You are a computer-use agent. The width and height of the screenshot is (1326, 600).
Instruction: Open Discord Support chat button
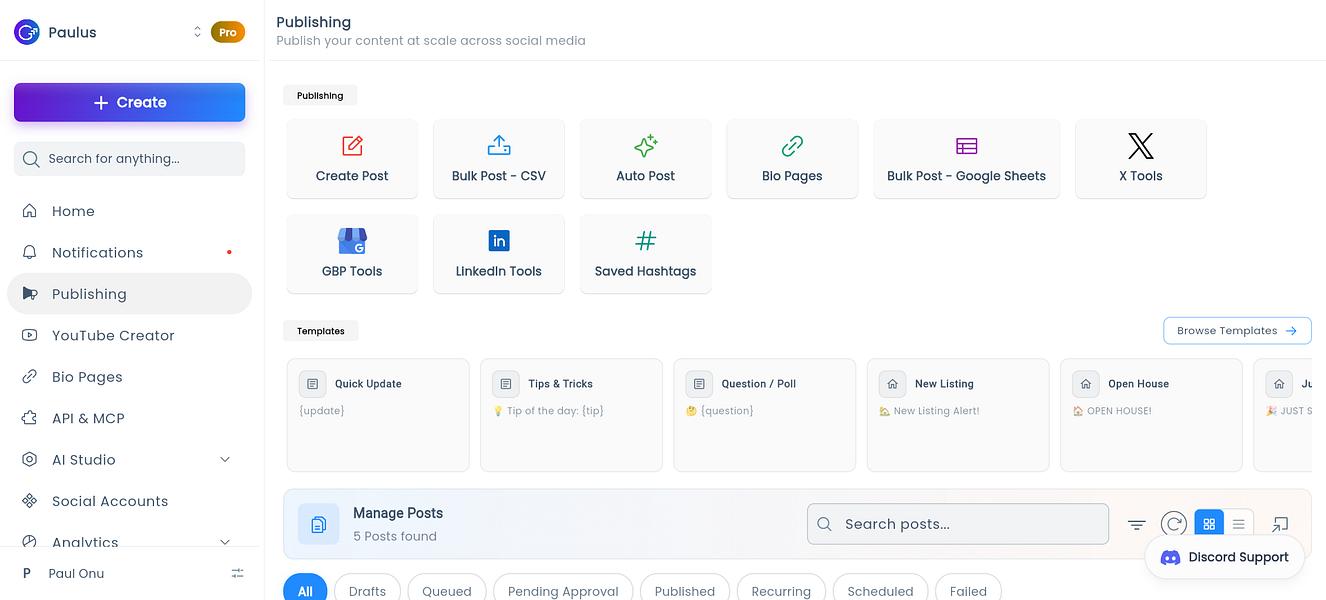pyautogui.click(x=1225, y=557)
